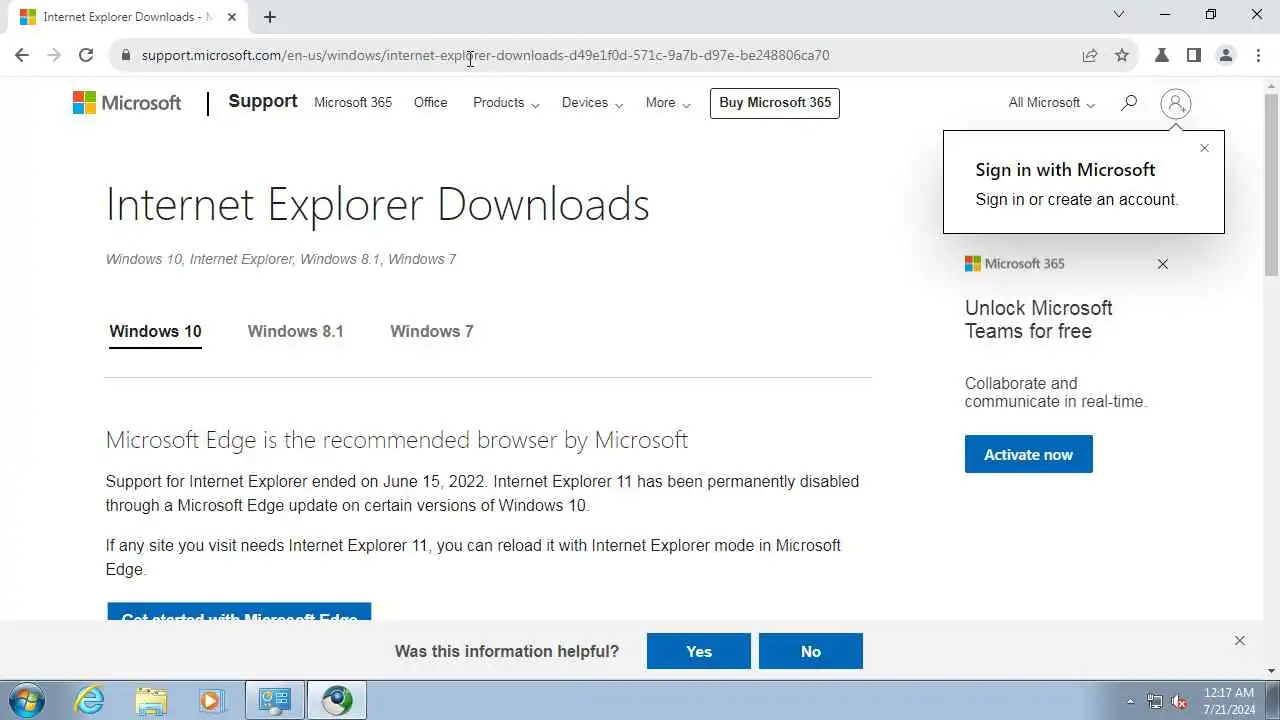This screenshot has height=720, width=1280.
Task: Expand the More menu
Action: click(x=668, y=102)
